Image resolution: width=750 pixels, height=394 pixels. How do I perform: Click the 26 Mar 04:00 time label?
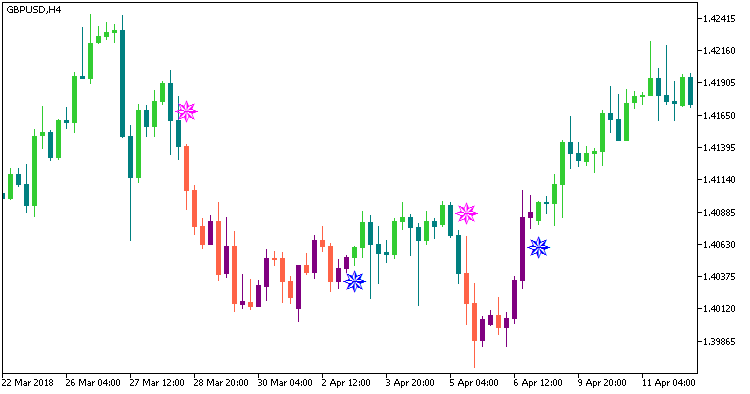[93, 383]
